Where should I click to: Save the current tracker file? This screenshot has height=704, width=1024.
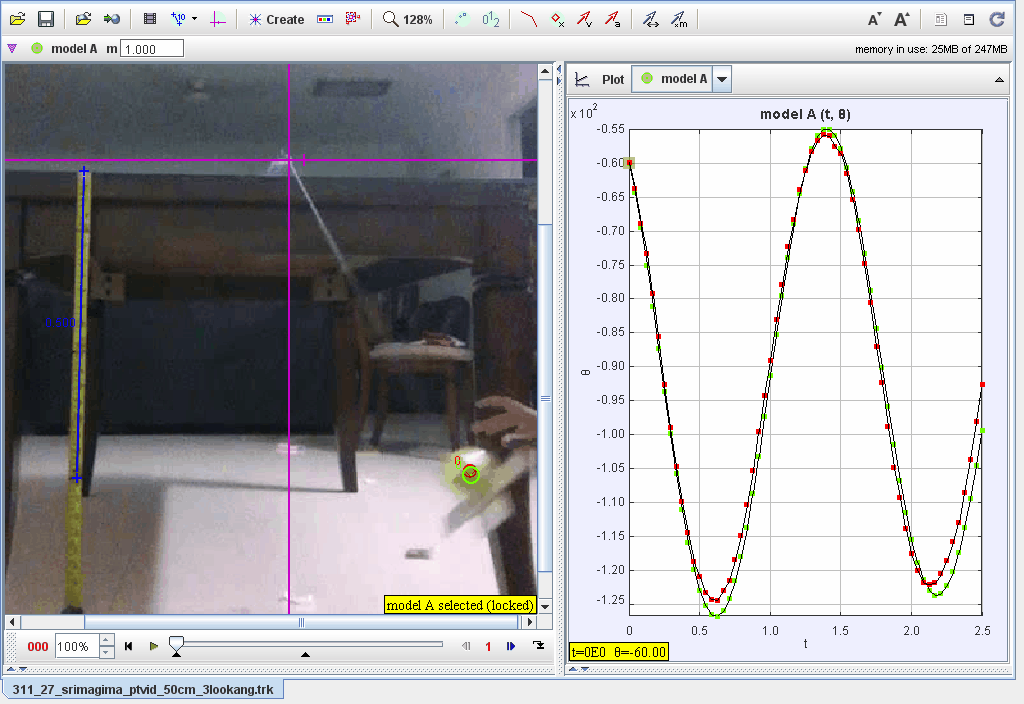tap(46, 19)
